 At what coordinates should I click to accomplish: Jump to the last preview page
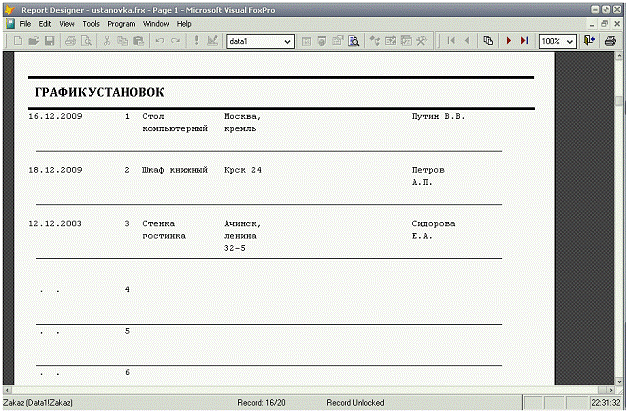click(524, 41)
